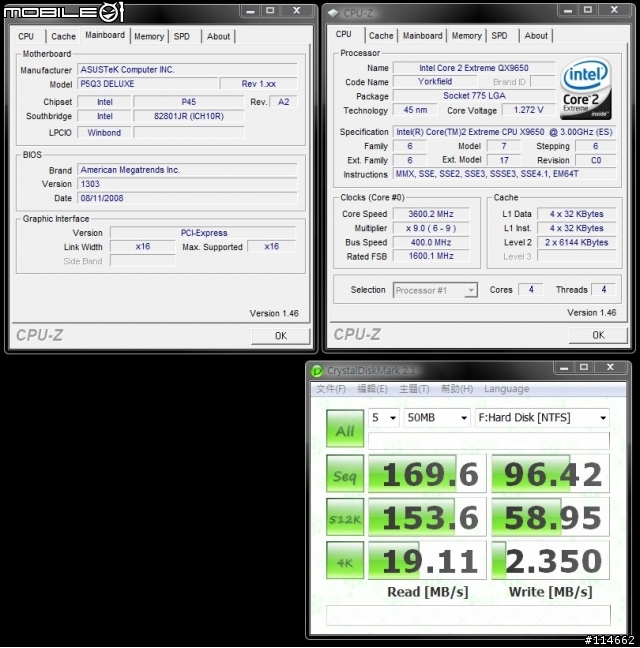Click the comment field at CrystalDiskMark bottom
640x648 pixels.
[468, 615]
